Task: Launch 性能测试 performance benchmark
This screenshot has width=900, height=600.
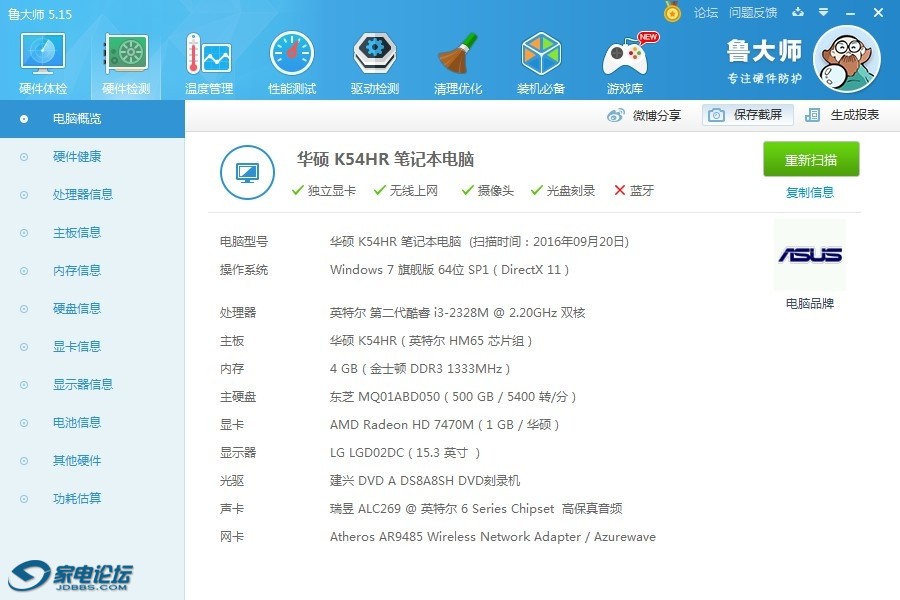Action: (292, 63)
